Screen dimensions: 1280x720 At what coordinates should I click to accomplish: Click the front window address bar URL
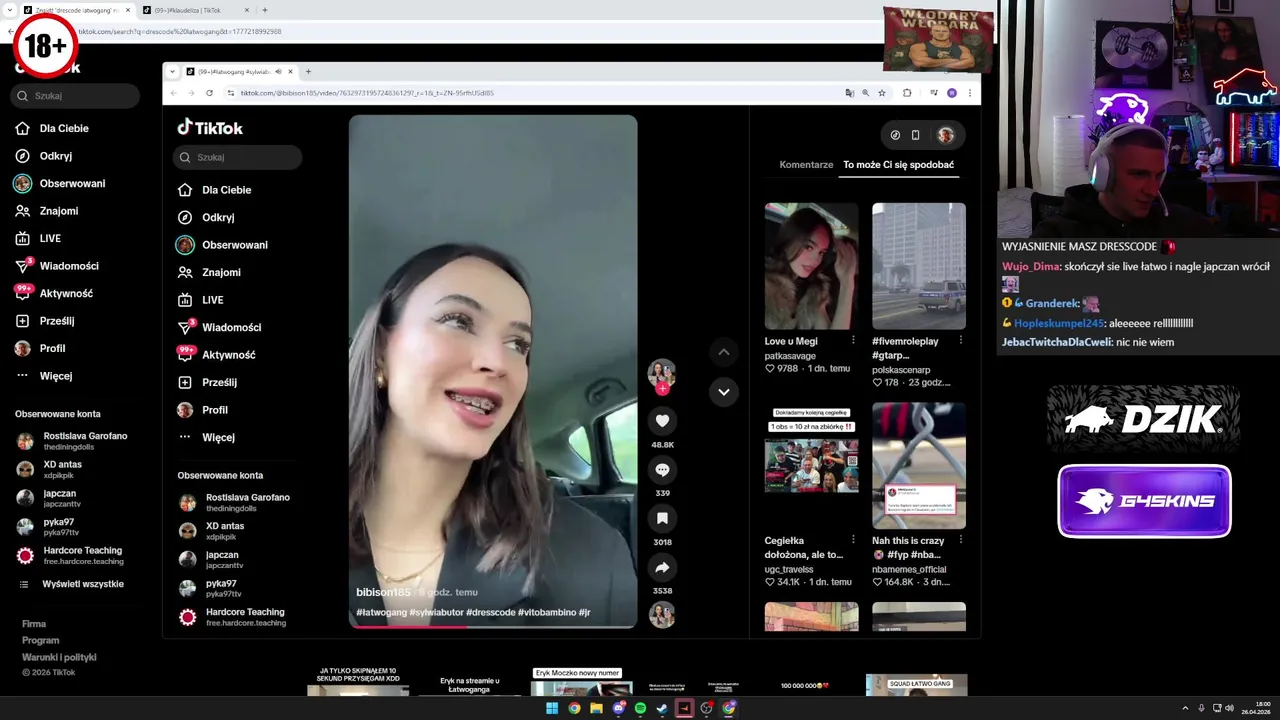[x=367, y=93]
